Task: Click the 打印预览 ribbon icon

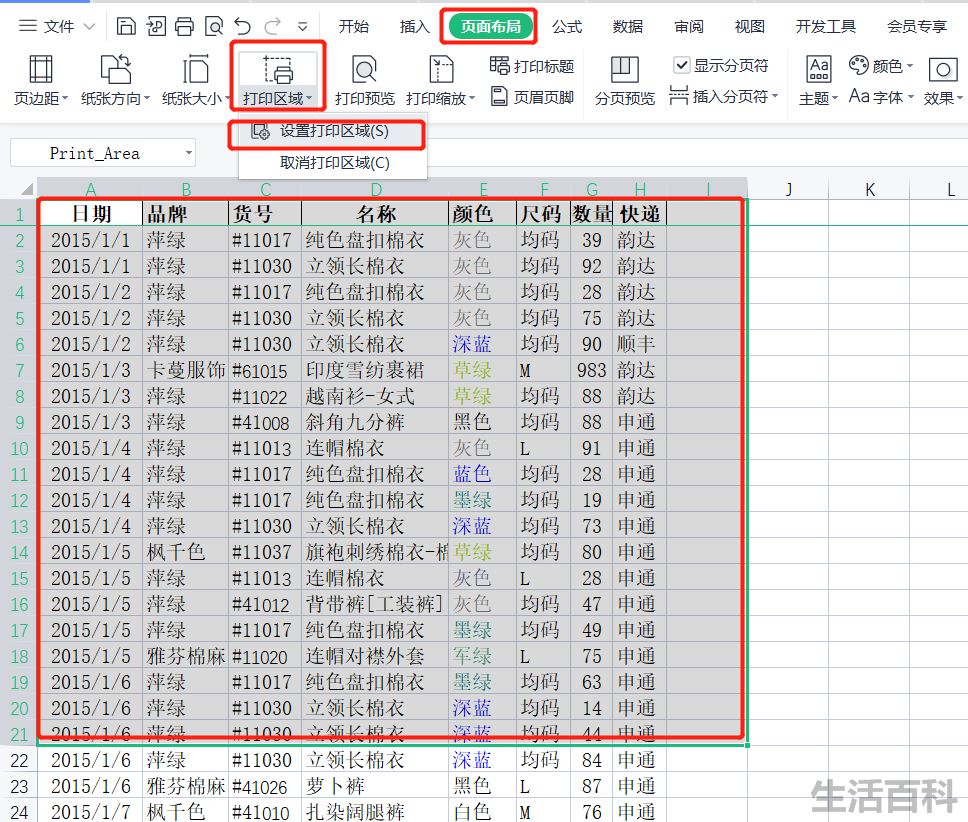Action: click(x=364, y=68)
